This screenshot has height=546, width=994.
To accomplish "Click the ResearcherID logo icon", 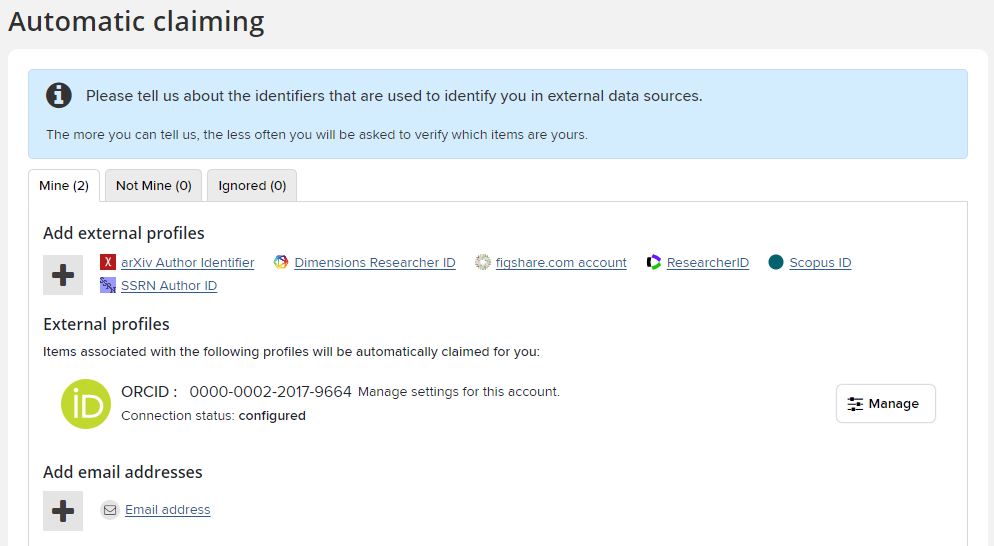I will [654, 262].
